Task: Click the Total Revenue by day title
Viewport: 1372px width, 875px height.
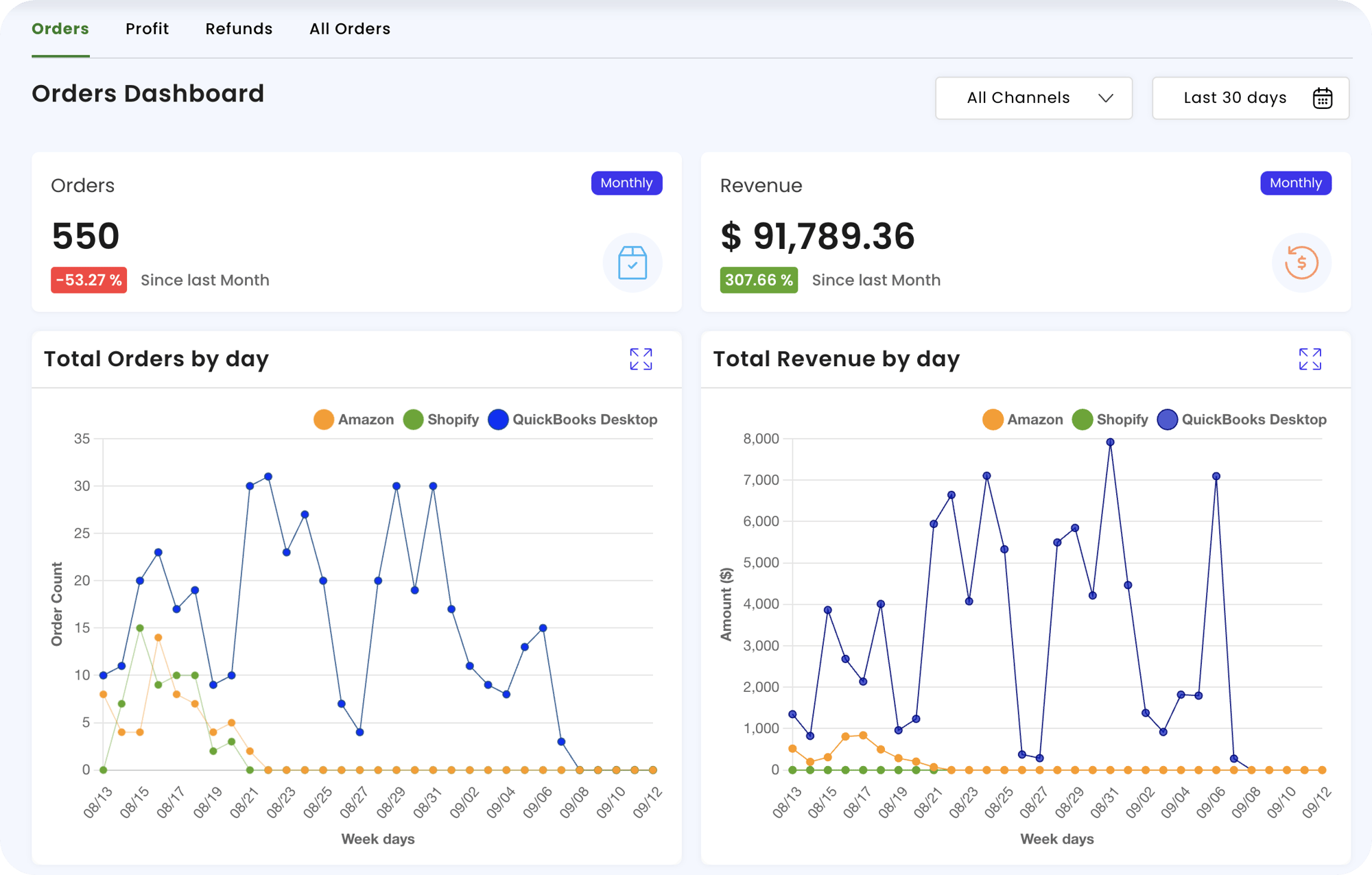Action: [x=836, y=359]
